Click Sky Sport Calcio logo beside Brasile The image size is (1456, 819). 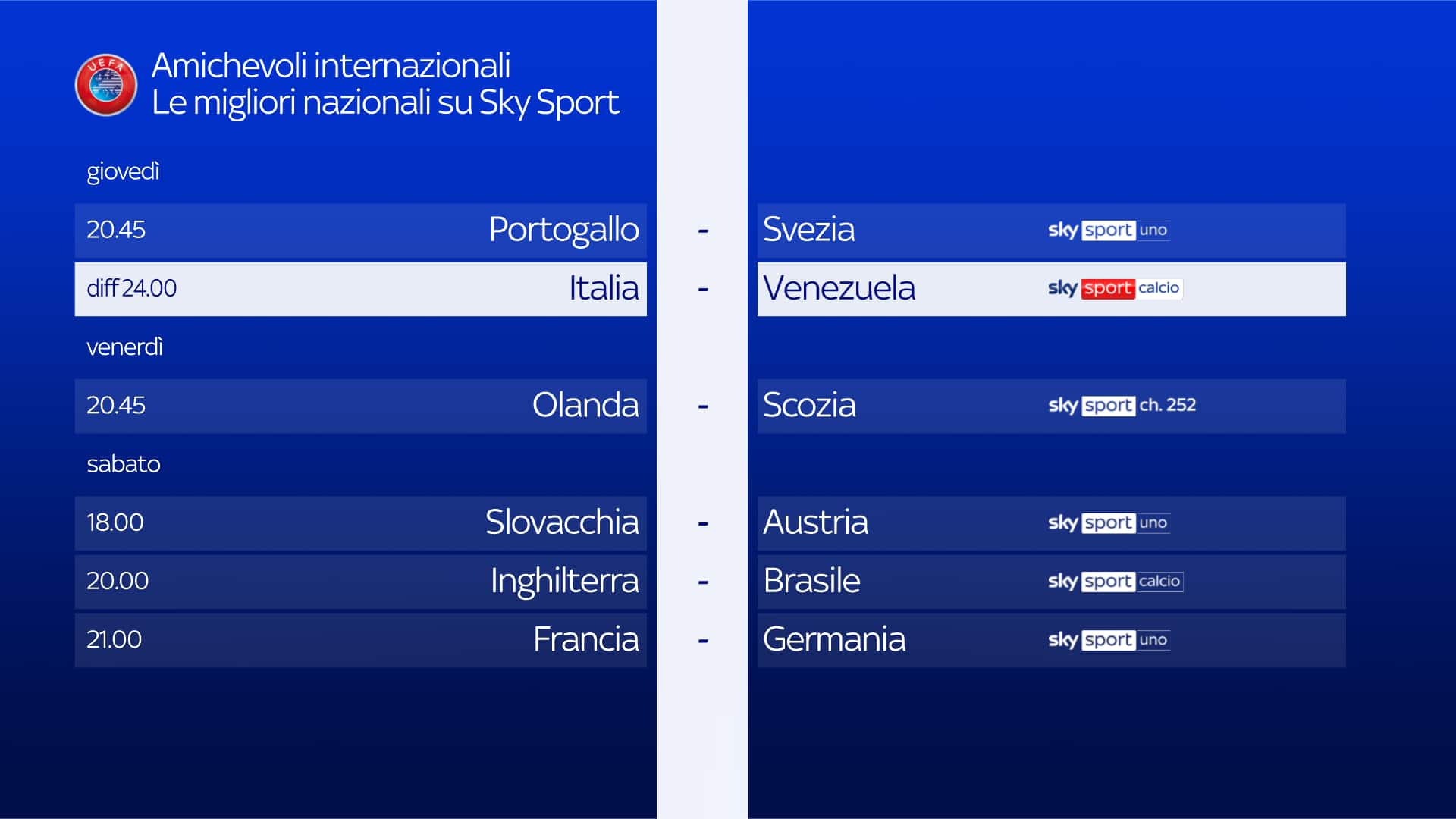[x=1115, y=581]
